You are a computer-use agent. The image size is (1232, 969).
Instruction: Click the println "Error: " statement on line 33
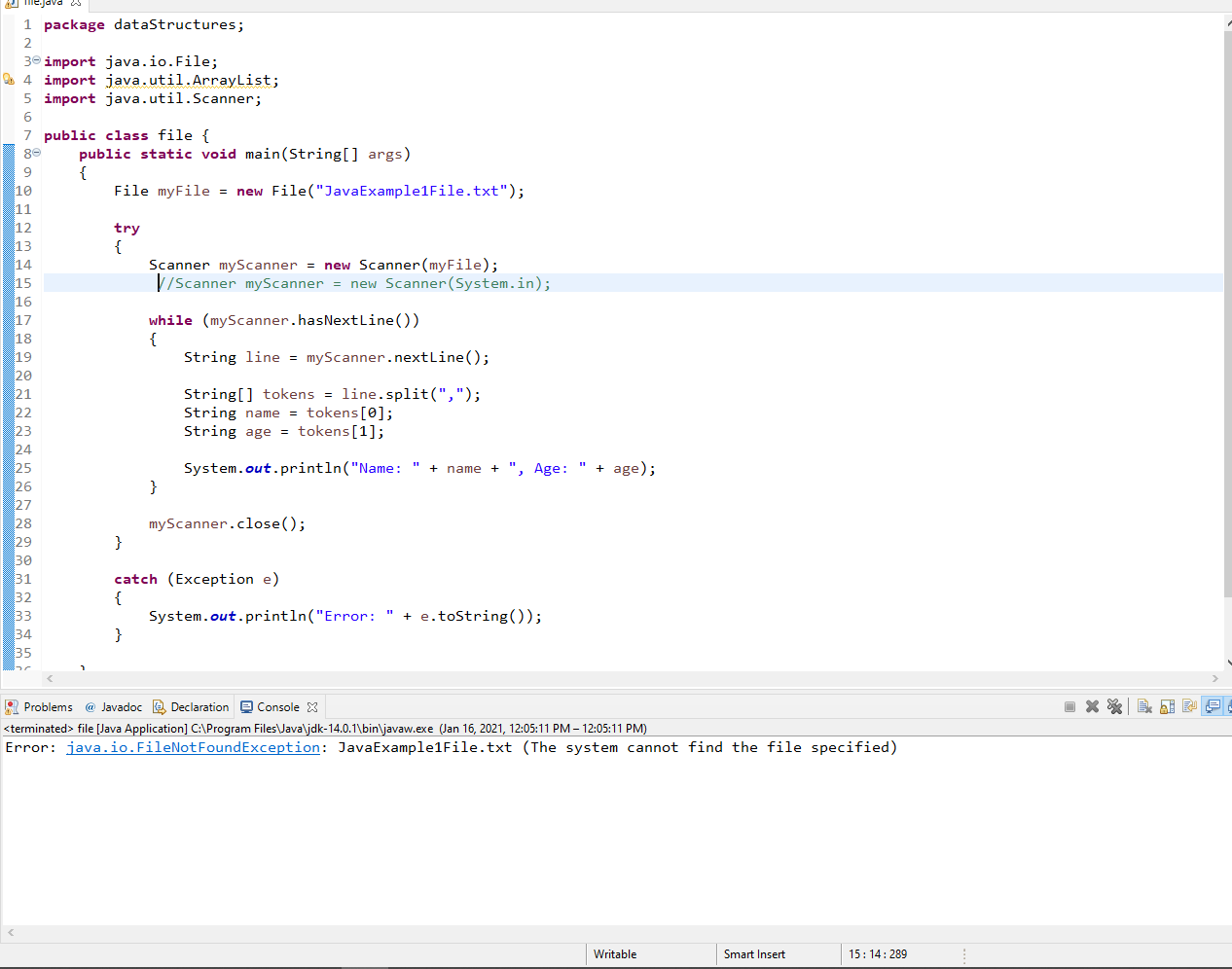tap(345, 616)
